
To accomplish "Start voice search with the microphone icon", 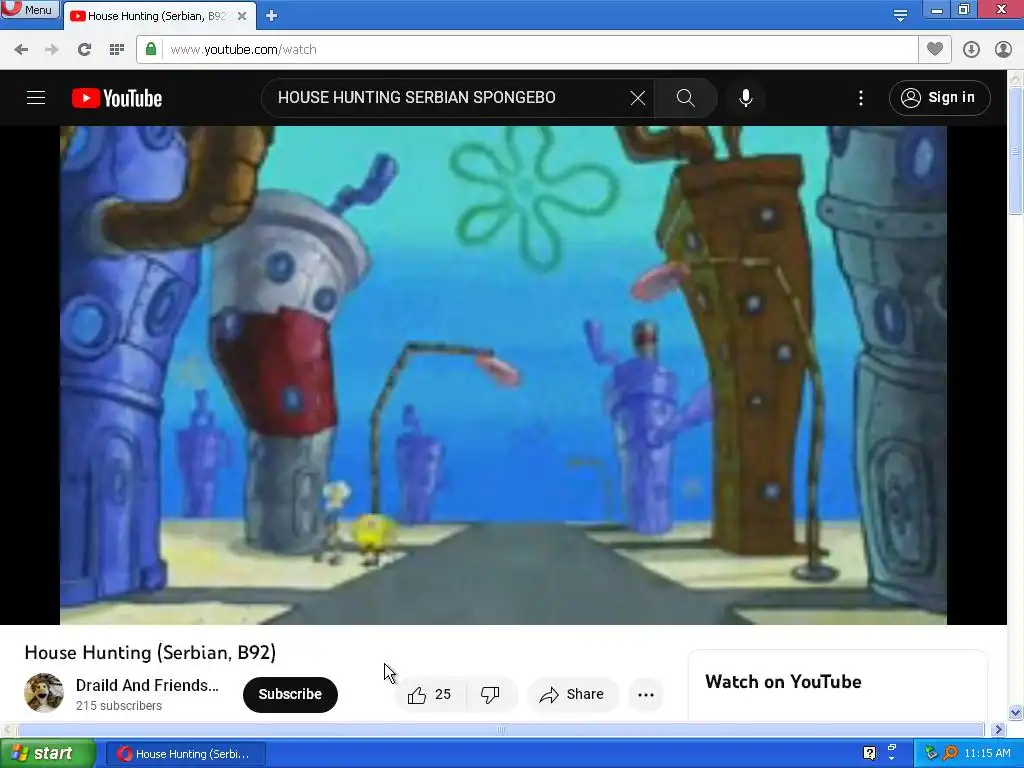I will (746, 98).
